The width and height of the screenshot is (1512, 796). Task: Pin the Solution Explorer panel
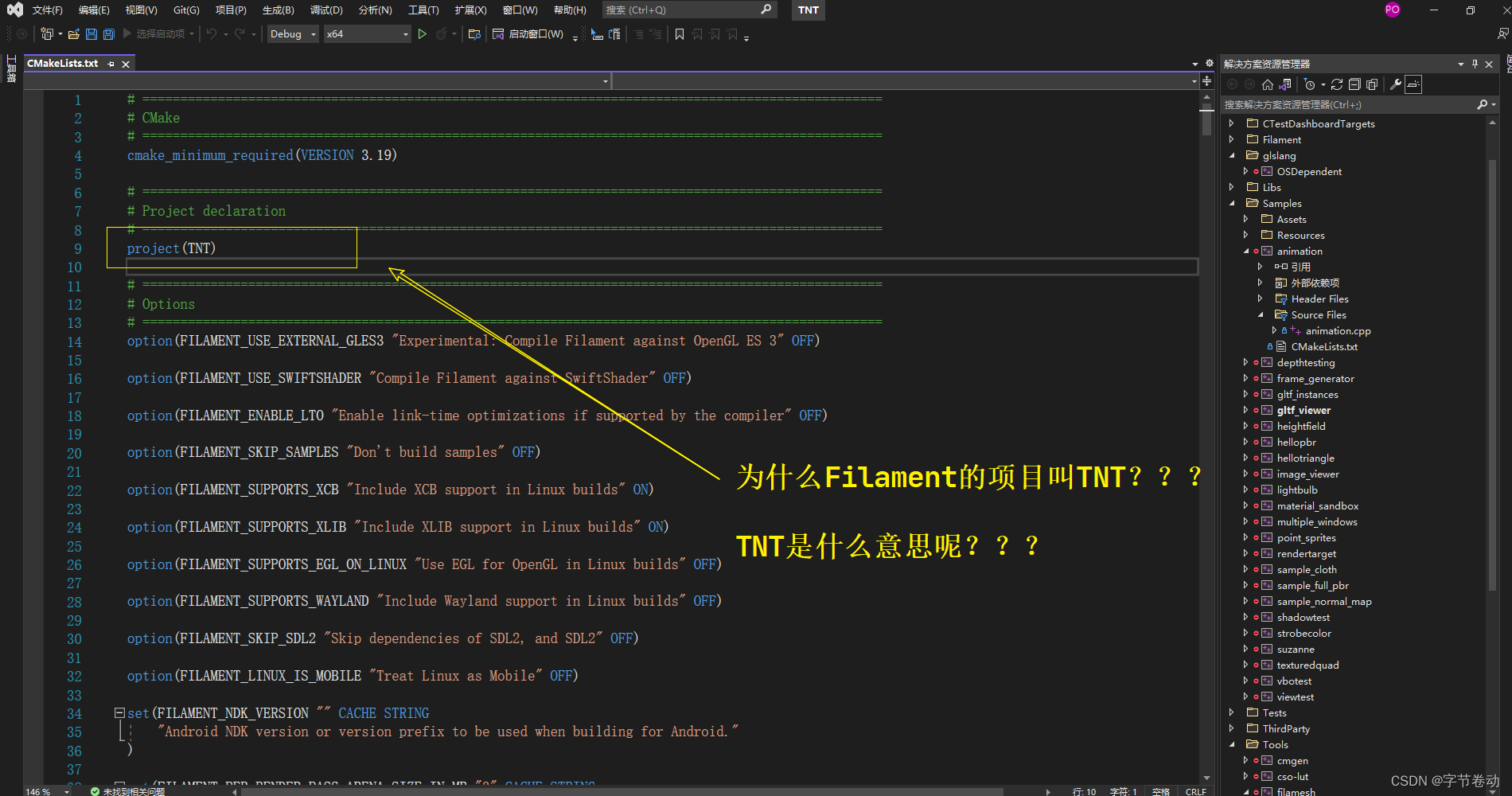(1475, 64)
